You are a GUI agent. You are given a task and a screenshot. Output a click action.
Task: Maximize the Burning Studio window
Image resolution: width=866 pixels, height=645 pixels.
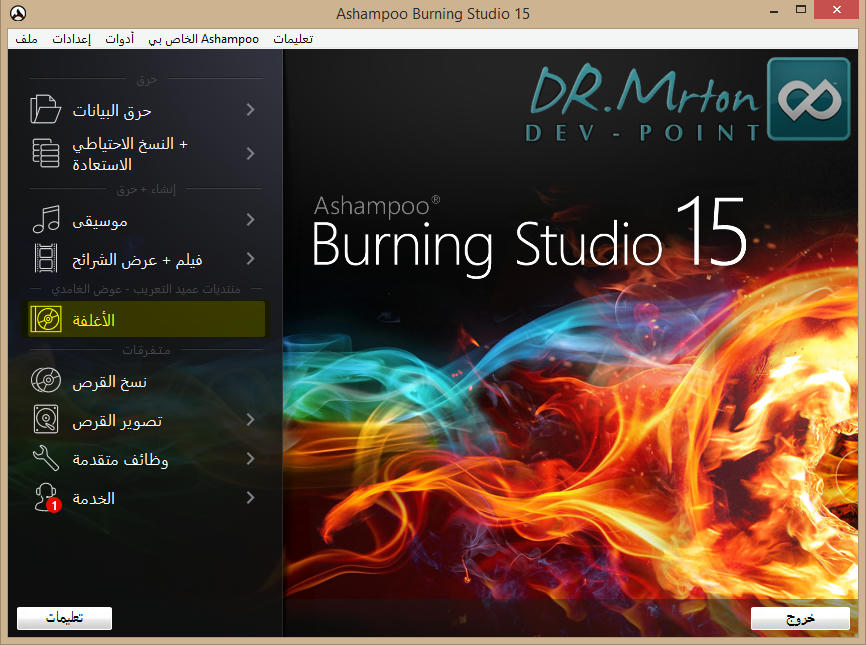pos(801,9)
